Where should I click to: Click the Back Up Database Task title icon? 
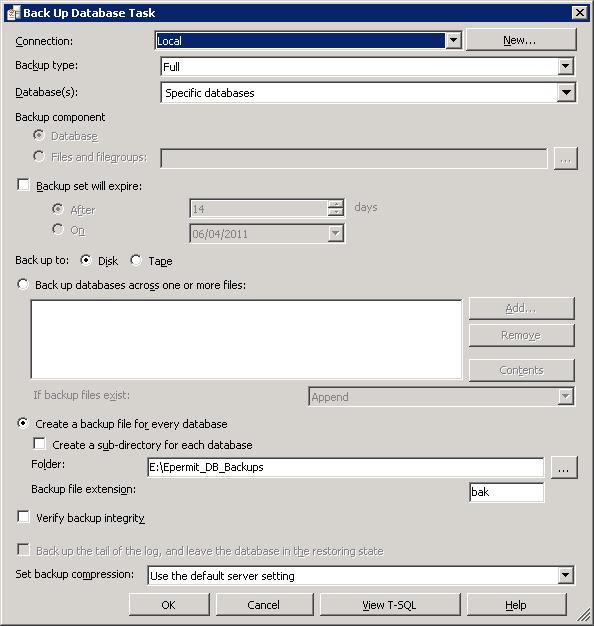coord(13,13)
